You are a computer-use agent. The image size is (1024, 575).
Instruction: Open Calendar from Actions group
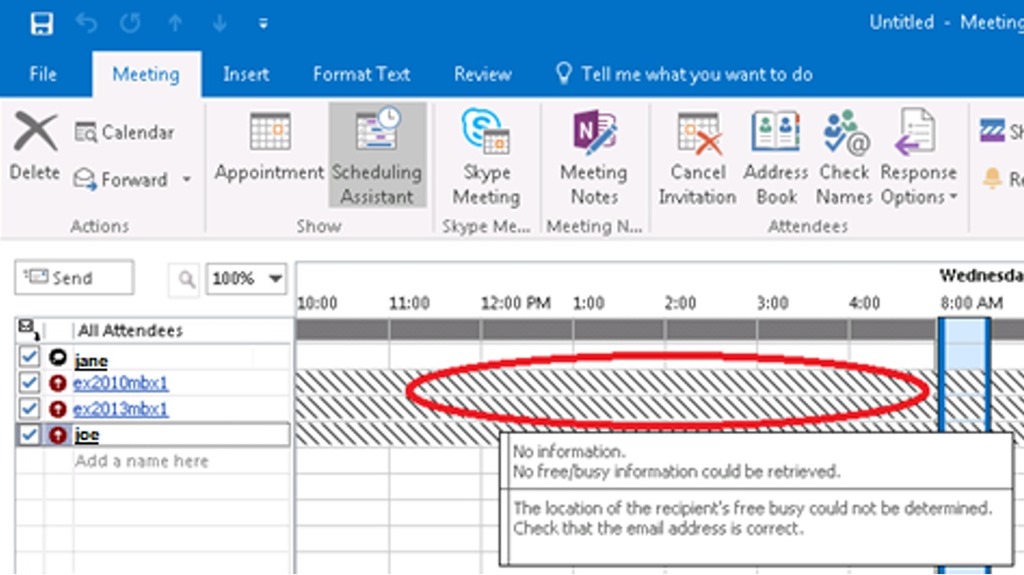[124, 133]
